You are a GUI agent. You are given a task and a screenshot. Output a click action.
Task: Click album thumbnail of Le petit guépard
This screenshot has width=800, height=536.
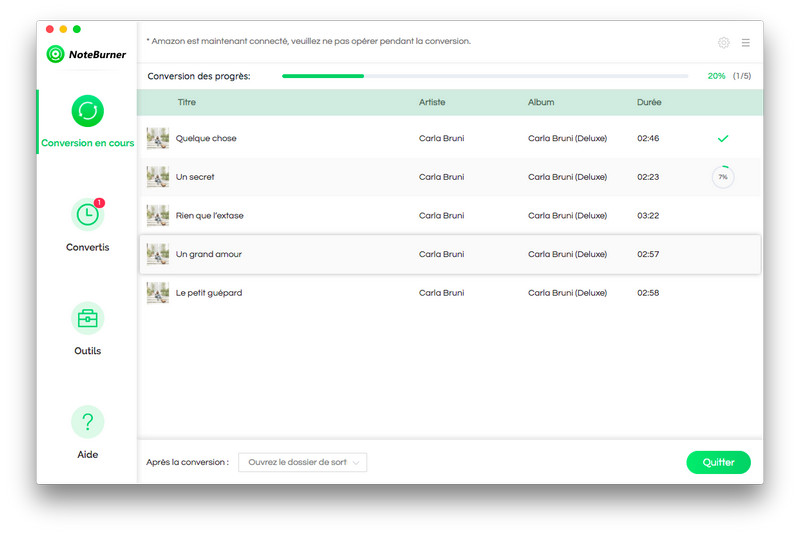tap(158, 293)
